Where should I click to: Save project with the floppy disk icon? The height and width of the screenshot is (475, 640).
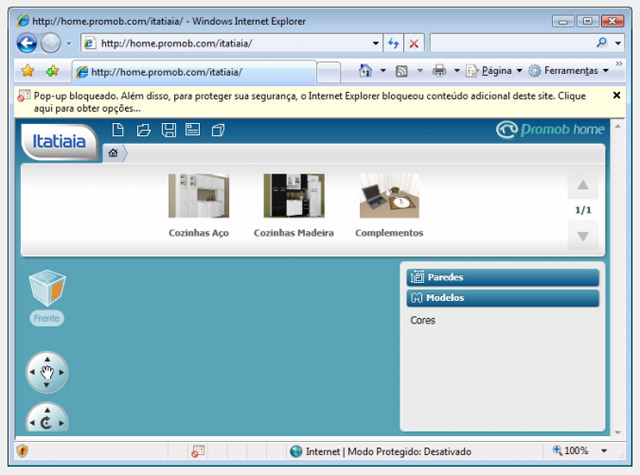[169, 130]
